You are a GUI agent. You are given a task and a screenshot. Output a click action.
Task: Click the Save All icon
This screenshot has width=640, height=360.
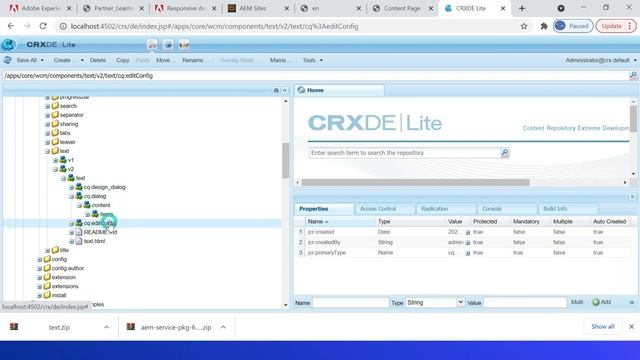pos(8,60)
